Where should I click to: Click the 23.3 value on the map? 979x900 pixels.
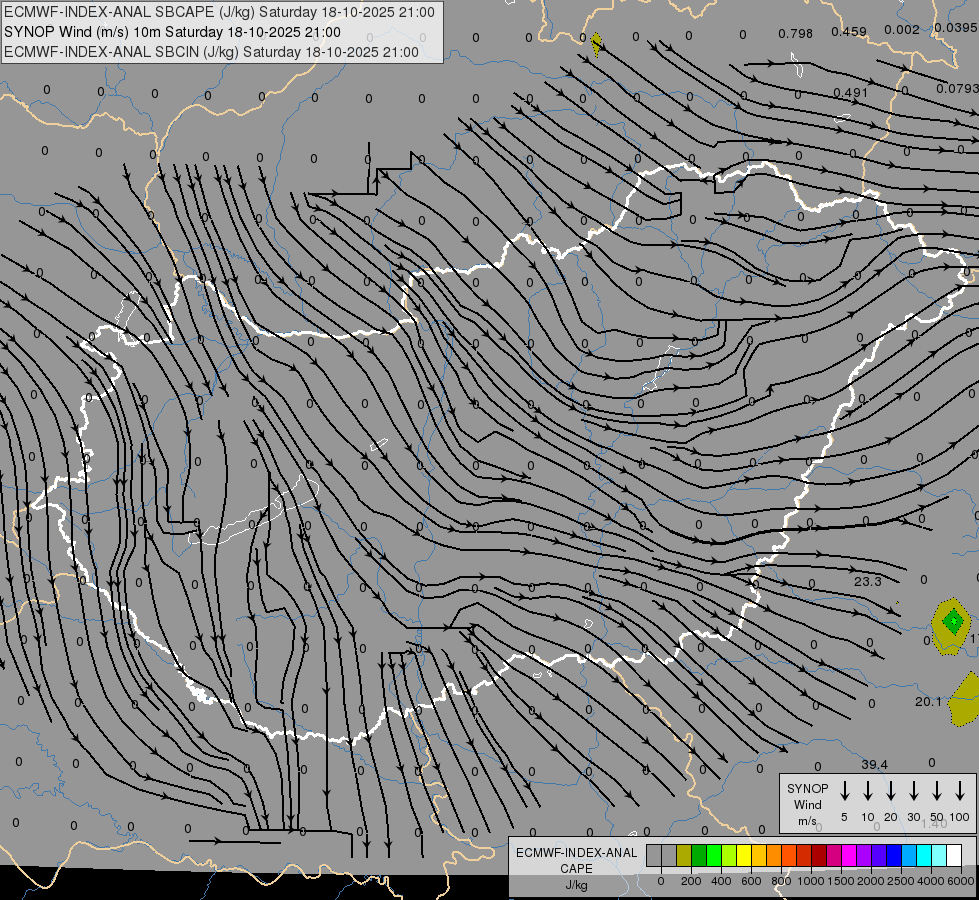click(x=867, y=581)
